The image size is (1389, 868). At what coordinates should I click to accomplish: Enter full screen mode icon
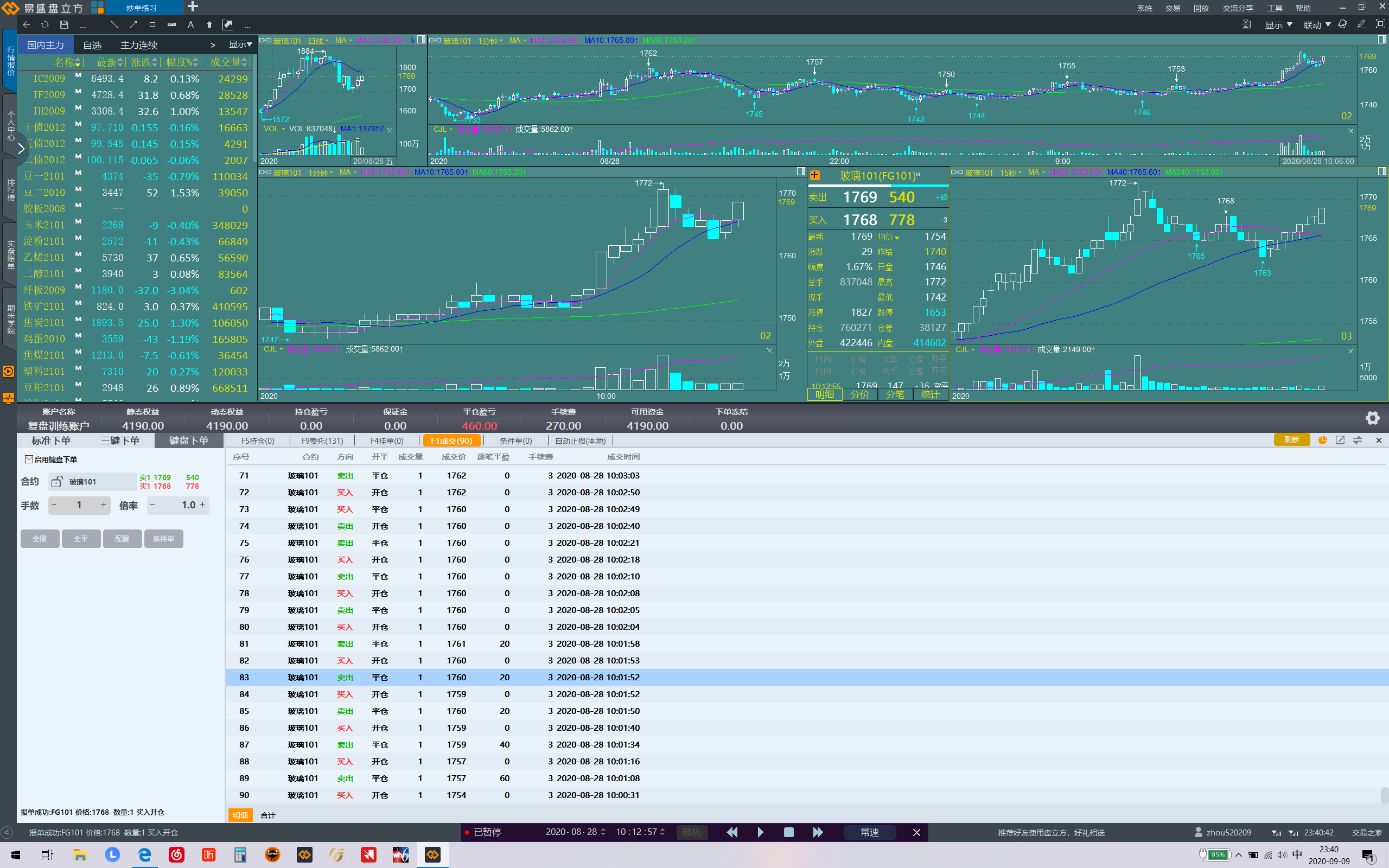1380,24
